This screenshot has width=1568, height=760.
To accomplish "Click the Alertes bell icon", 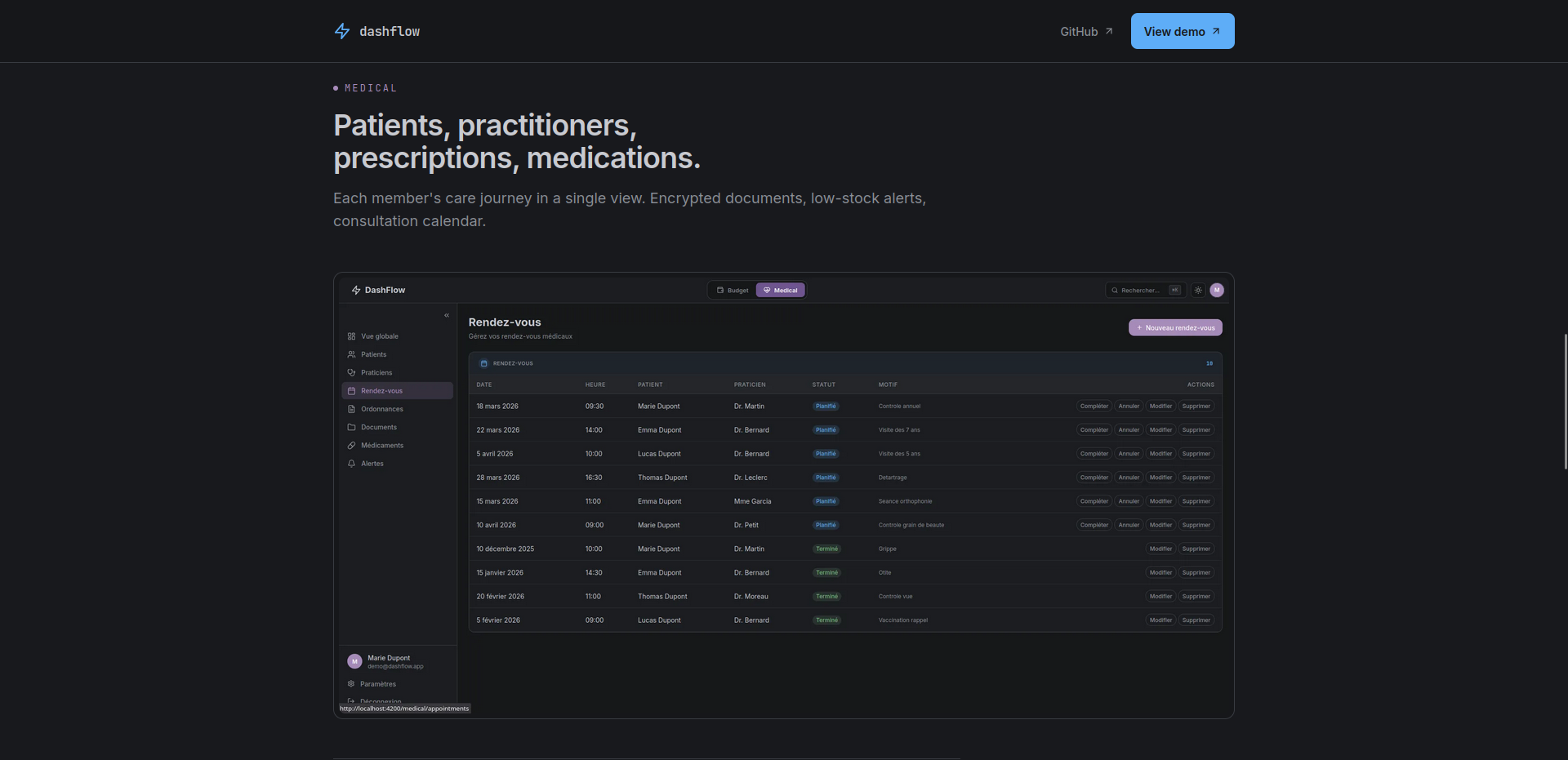I will pyautogui.click(x=351, y=463).
